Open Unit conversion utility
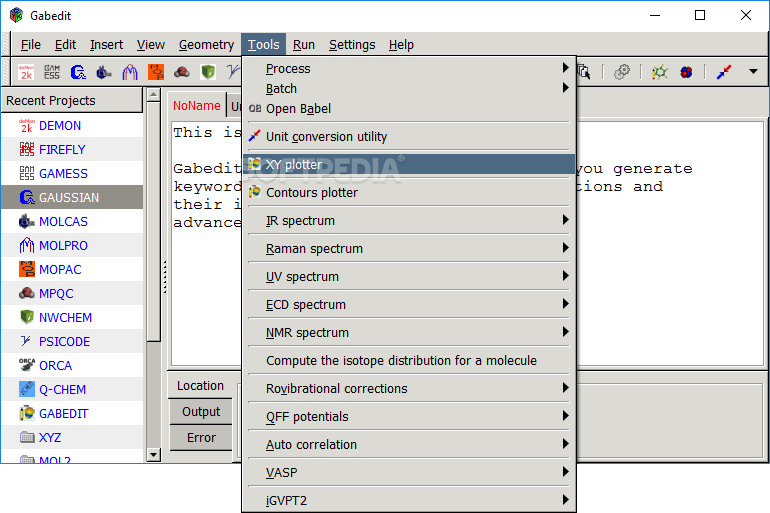The image size is (770, 513). [x=409, y=136]
